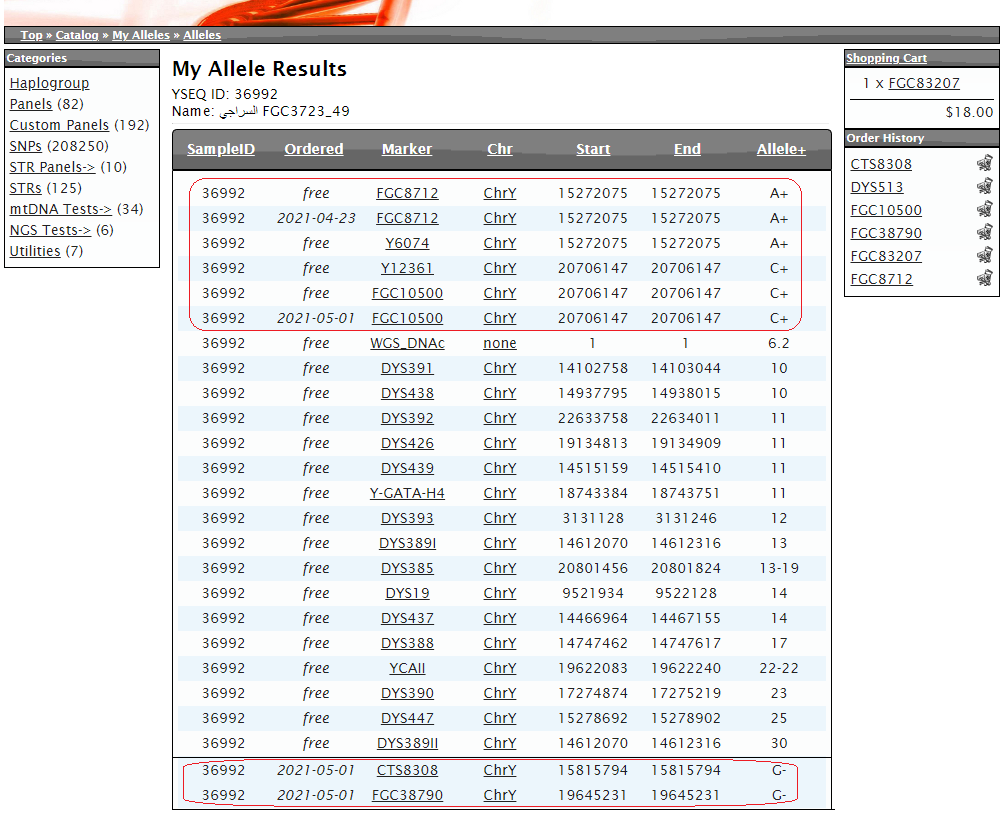Click the cart icon in the FGC83207 history row
The image size is (1006, 820).
pos(984,256)
